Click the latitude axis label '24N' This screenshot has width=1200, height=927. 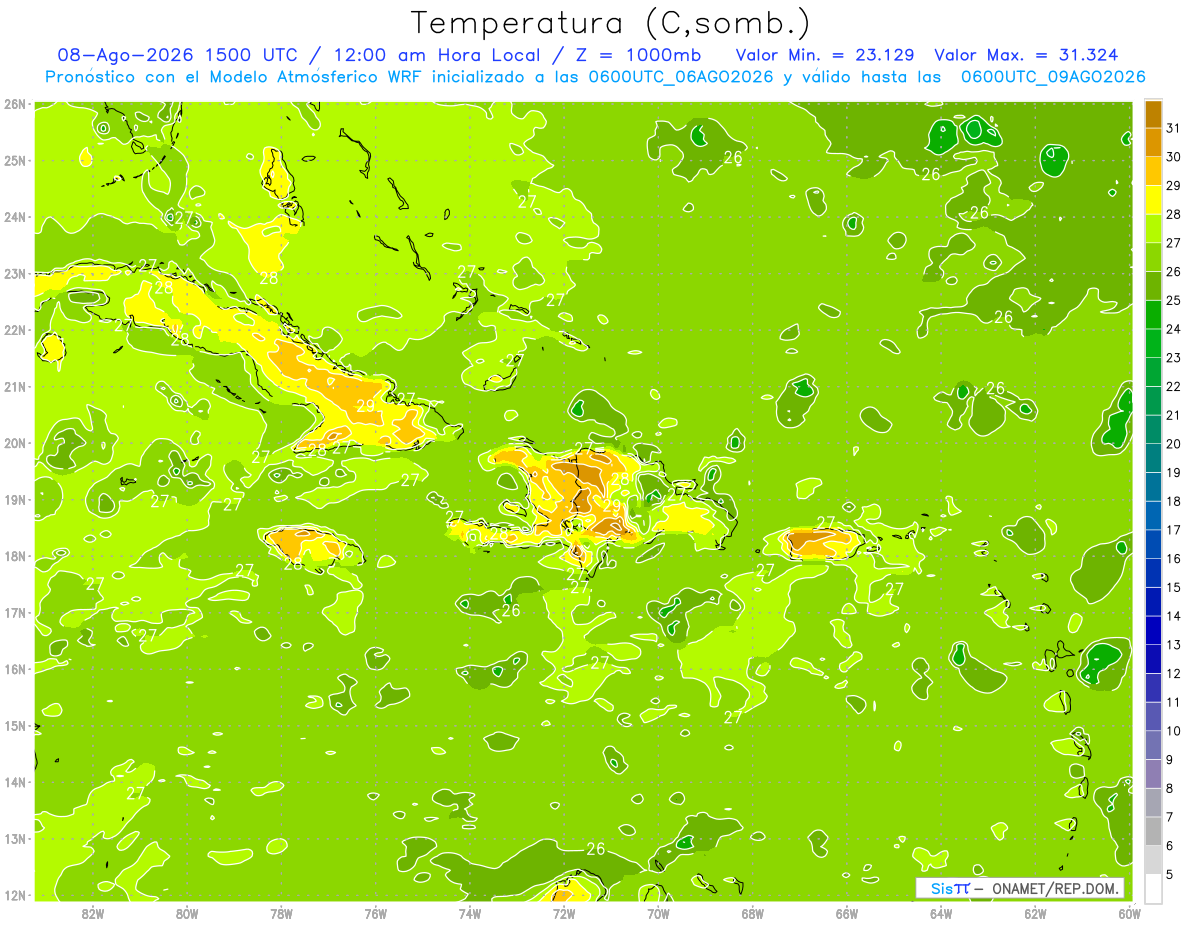tap(14, 217)
